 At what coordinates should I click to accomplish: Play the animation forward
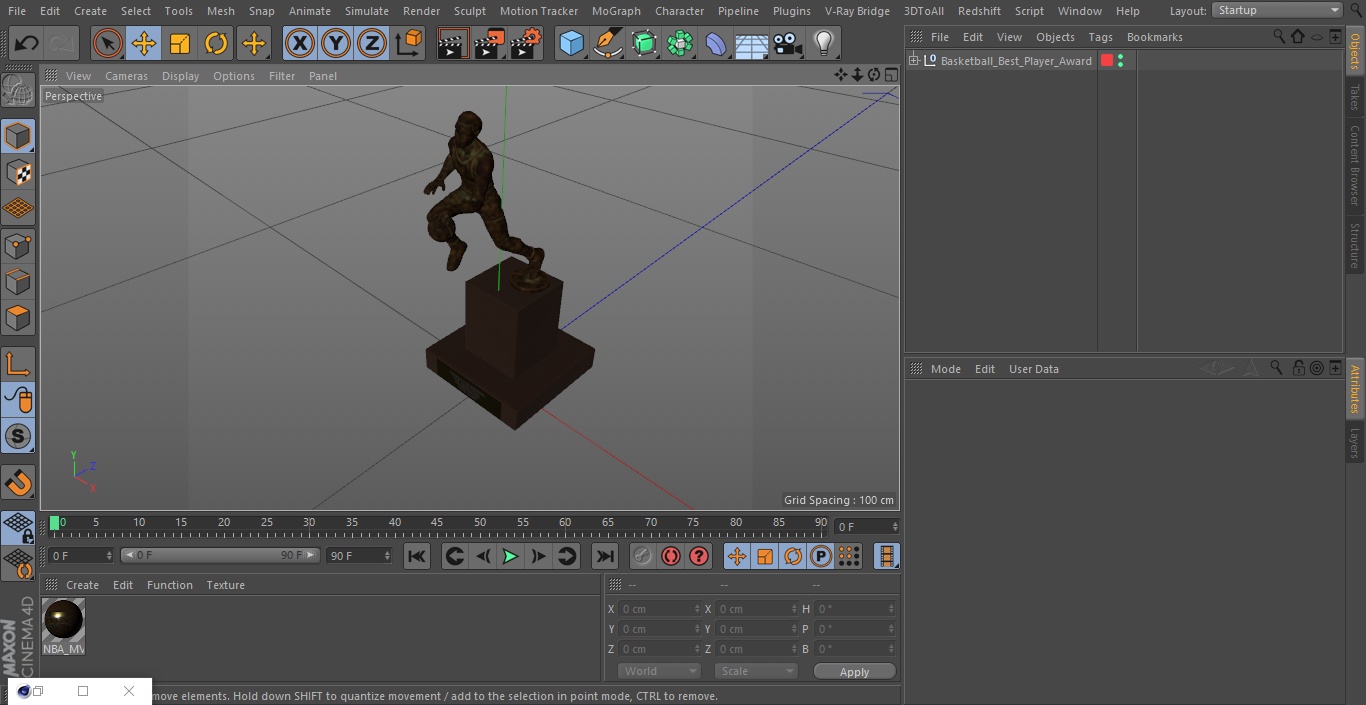tap(510, 556)
